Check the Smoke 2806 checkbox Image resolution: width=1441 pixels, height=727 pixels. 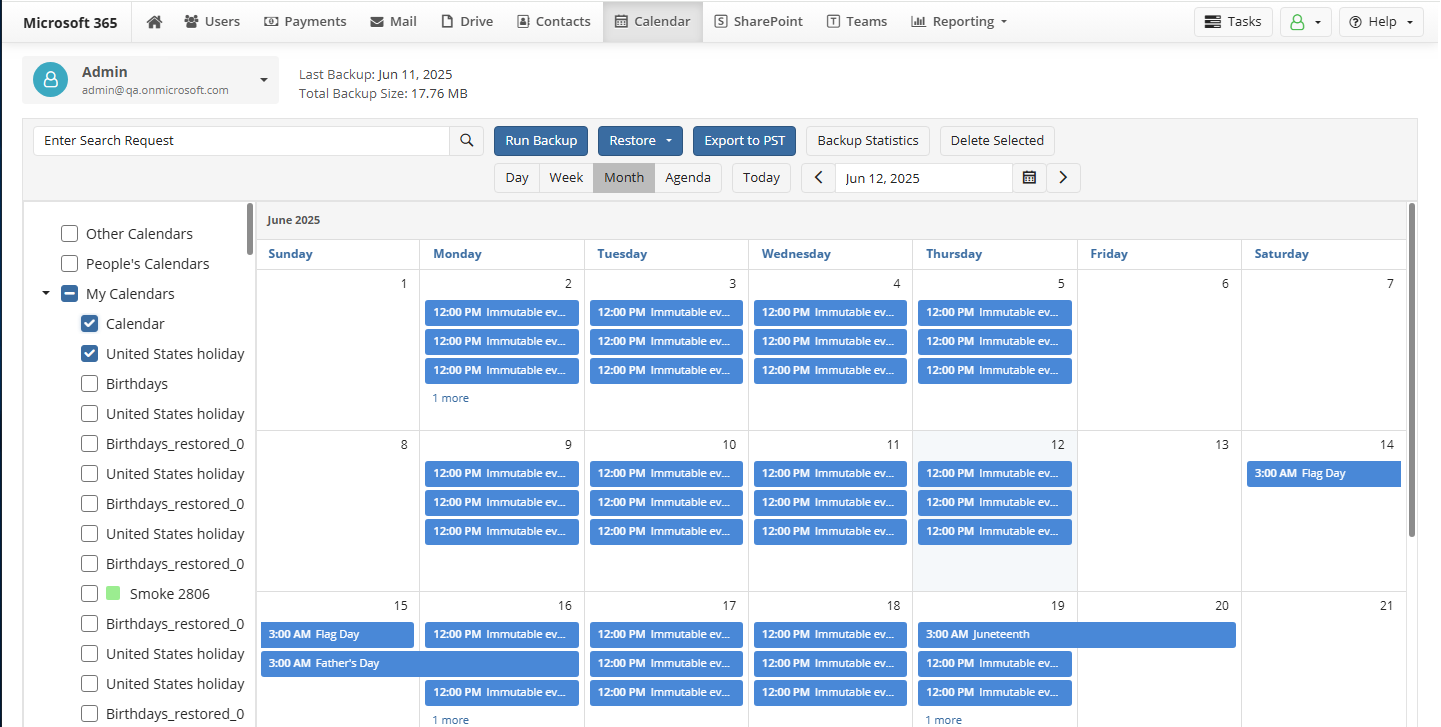pyautogui.click(x=89, y=594)
